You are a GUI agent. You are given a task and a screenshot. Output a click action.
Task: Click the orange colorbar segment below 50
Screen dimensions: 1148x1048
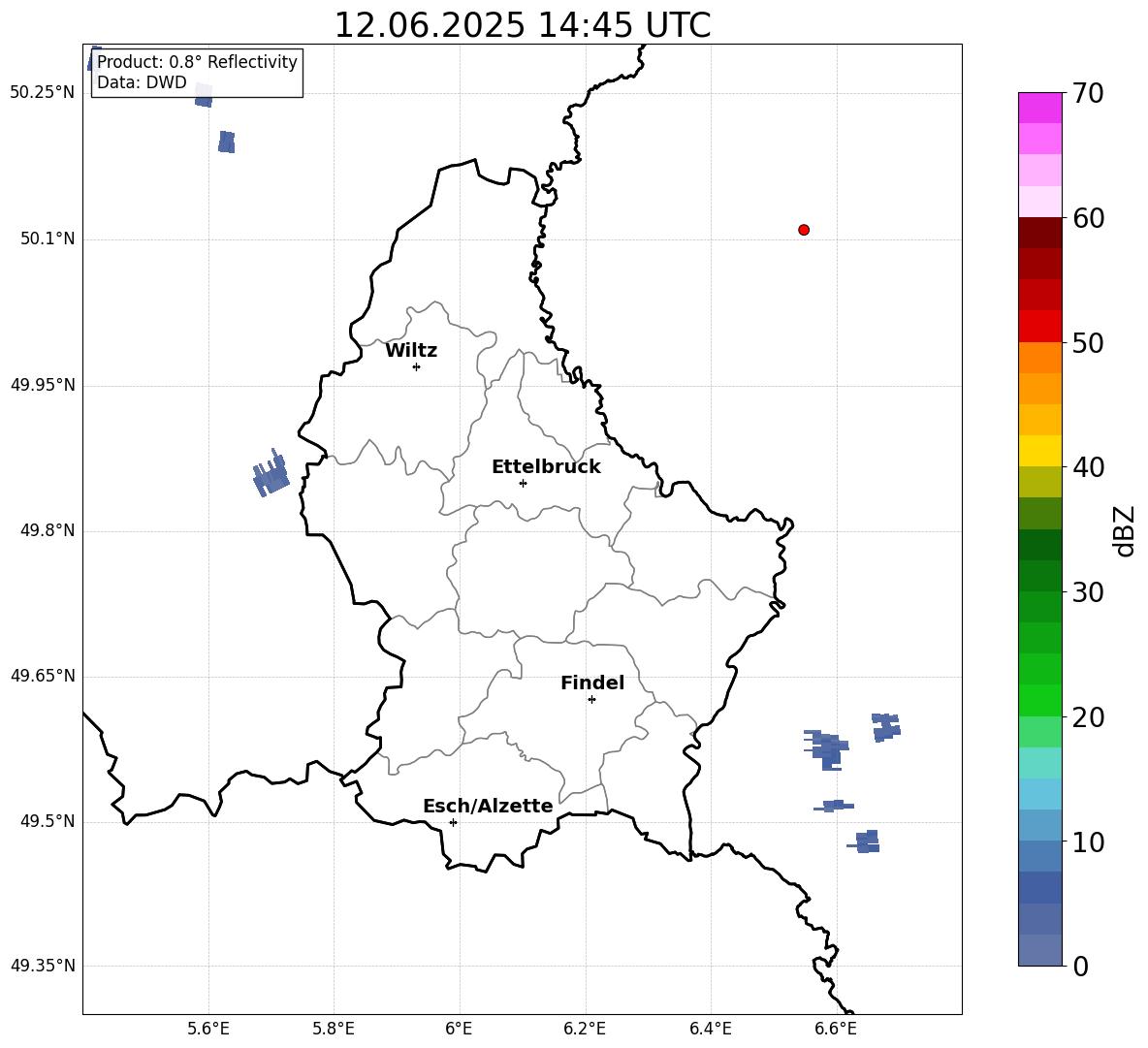[x=1040, y=358]
